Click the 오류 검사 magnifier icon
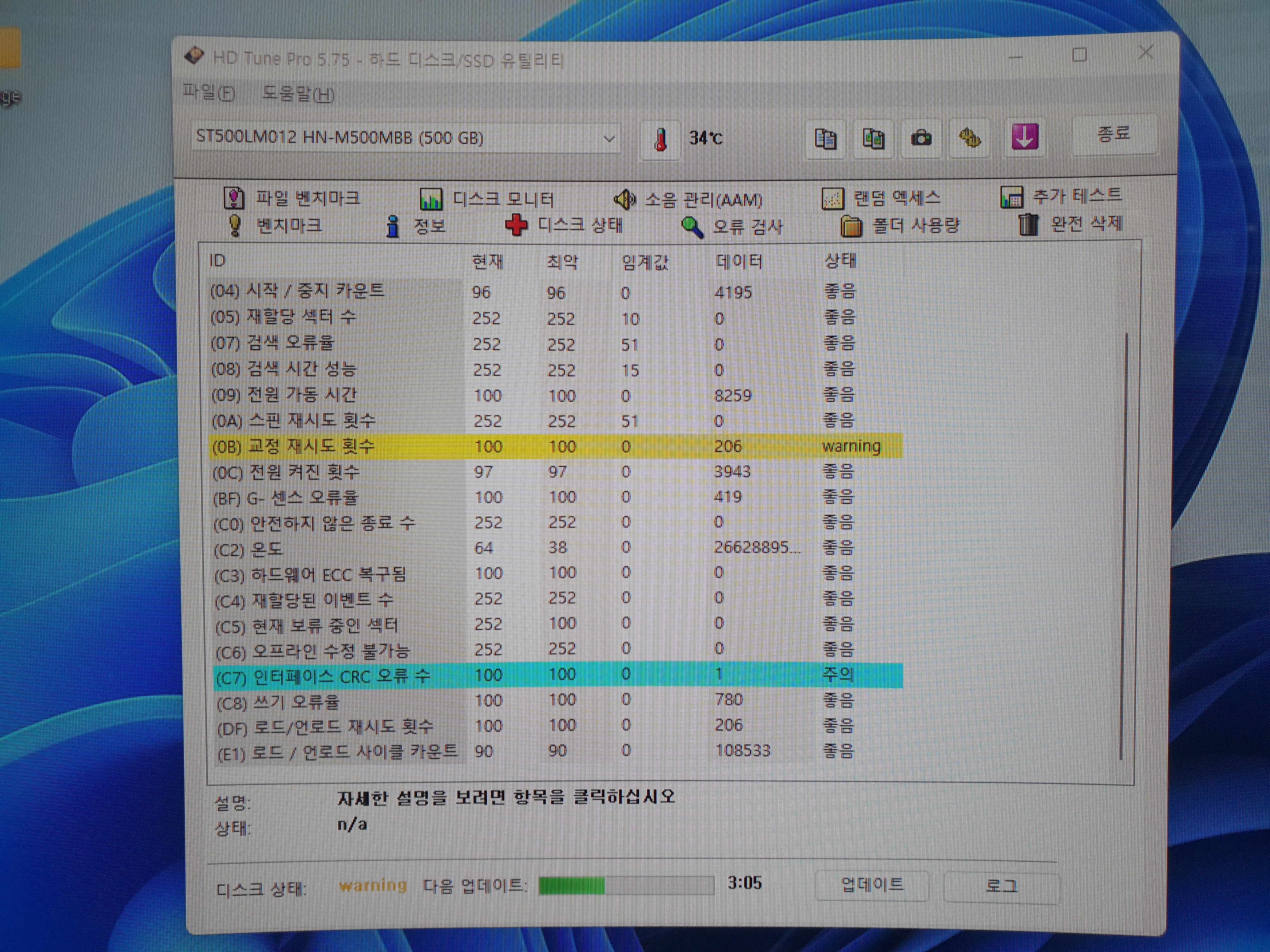 [x=692, y=227]
